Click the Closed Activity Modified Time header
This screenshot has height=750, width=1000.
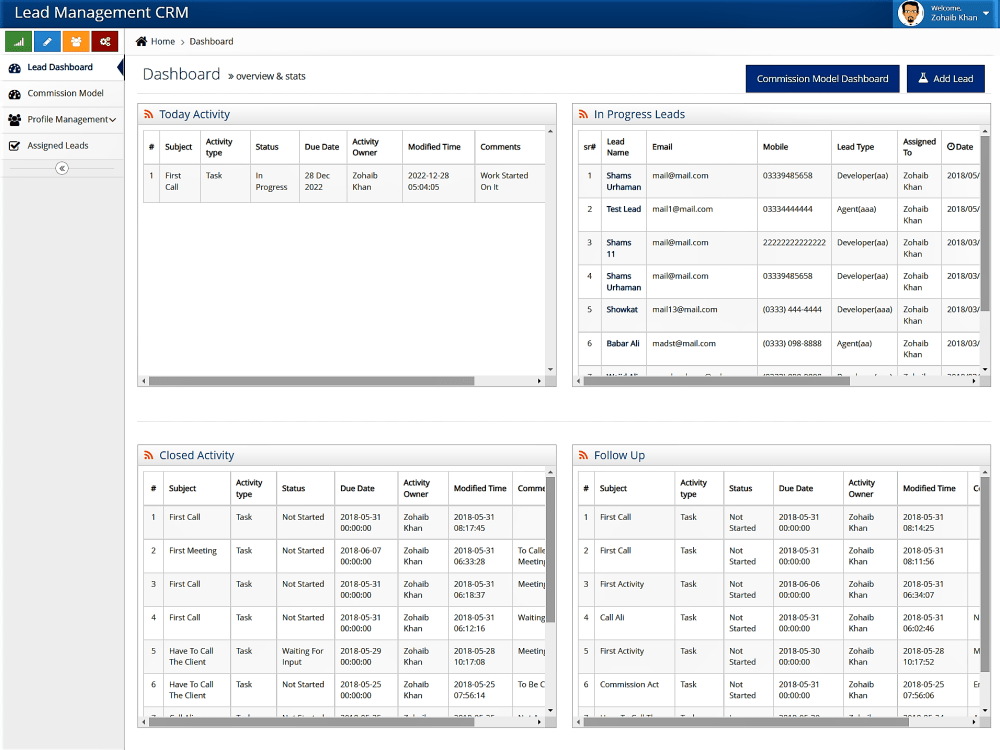480,489
